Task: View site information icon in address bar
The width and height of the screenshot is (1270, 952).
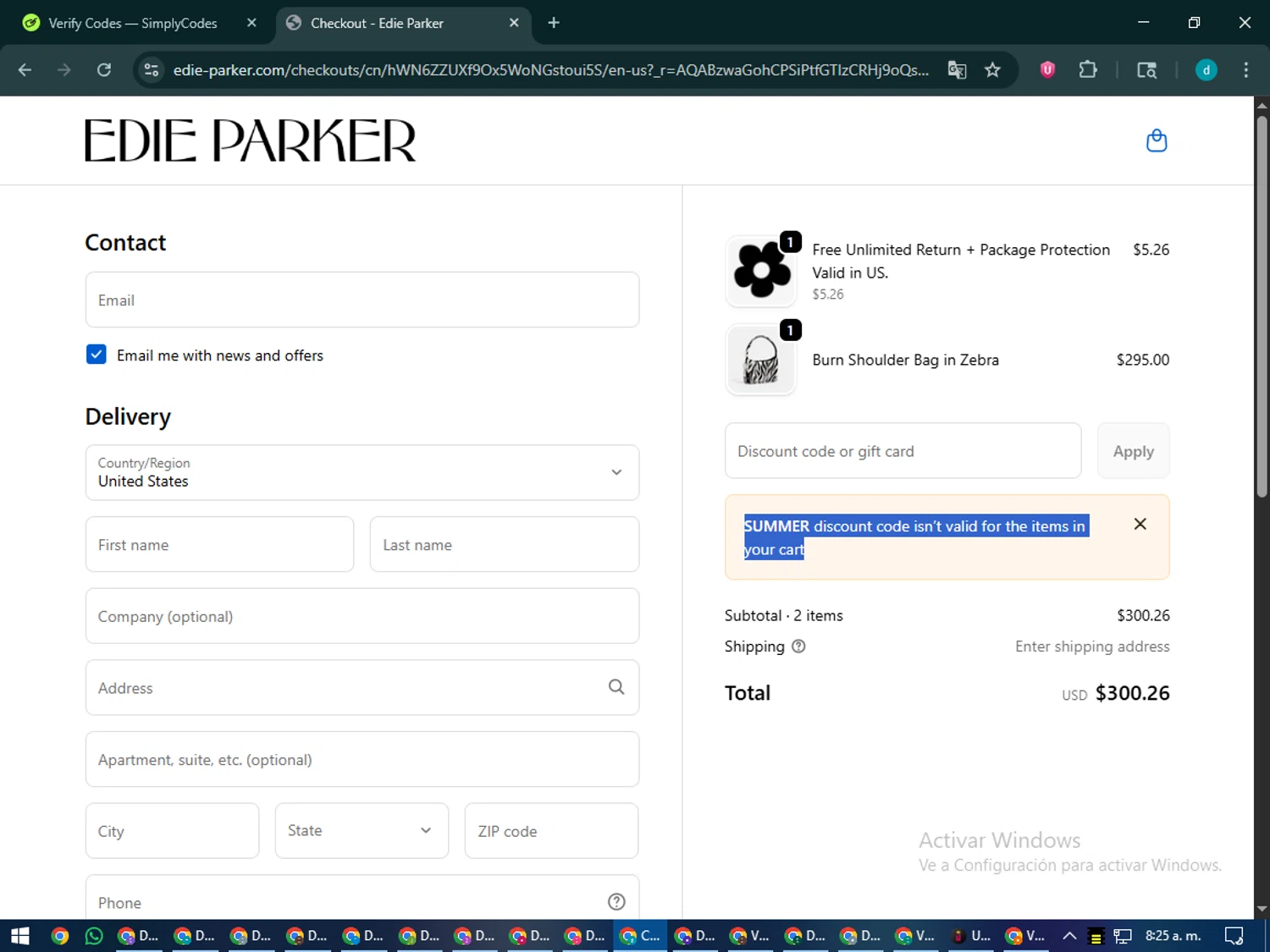Action: pos(152,70)
